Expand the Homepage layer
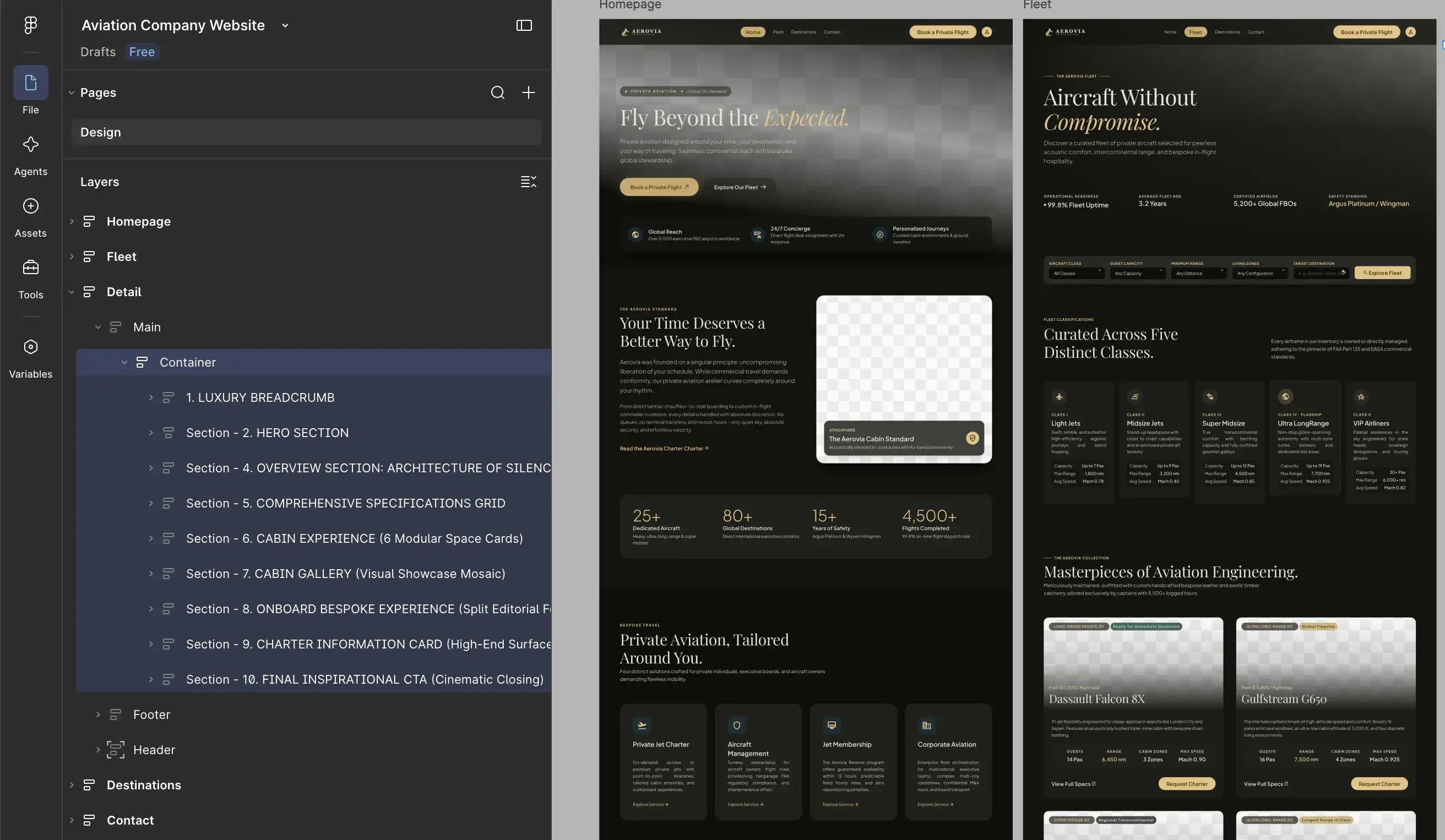Viewport: 1445px width, 840px height. (71, 221)
